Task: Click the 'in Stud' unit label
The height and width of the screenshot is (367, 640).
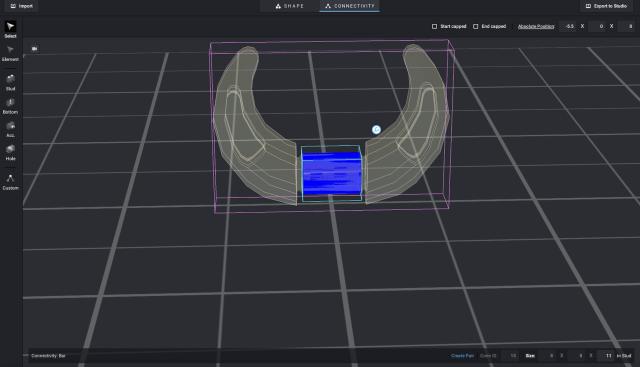Action: point(624,356)
